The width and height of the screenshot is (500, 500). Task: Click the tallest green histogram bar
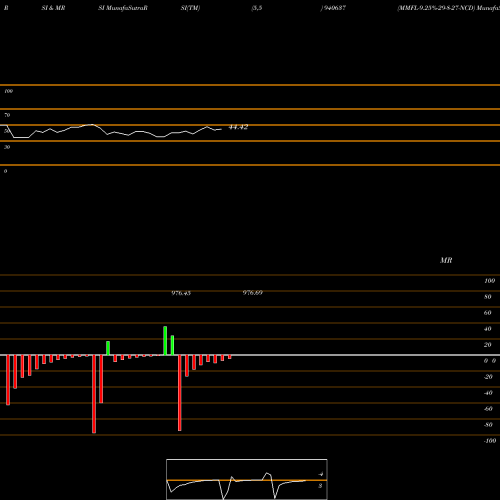click(165, 341)
